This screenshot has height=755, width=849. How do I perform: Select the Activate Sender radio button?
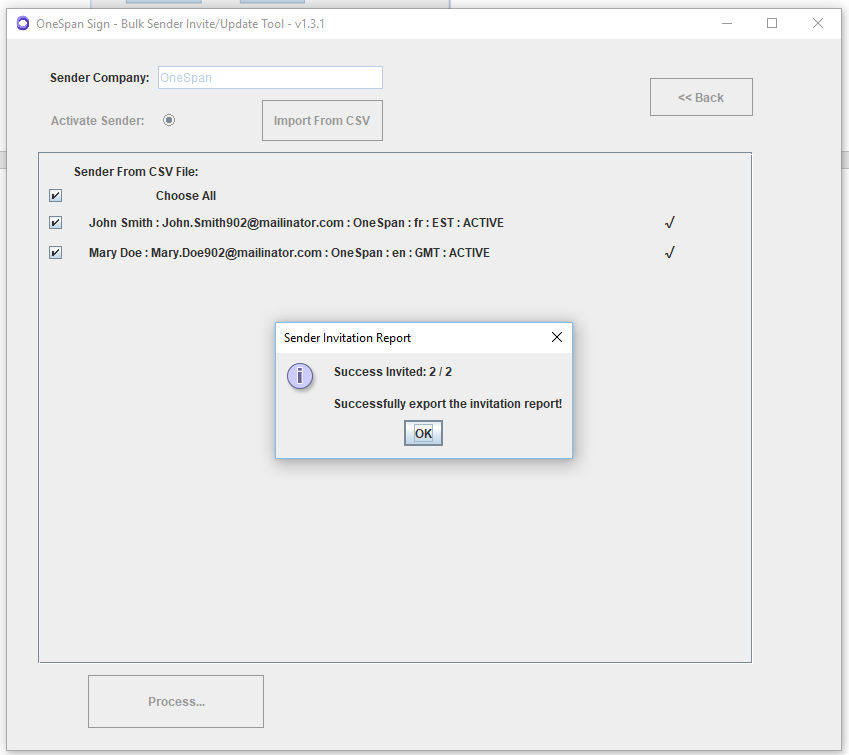(x=169, y=120)
